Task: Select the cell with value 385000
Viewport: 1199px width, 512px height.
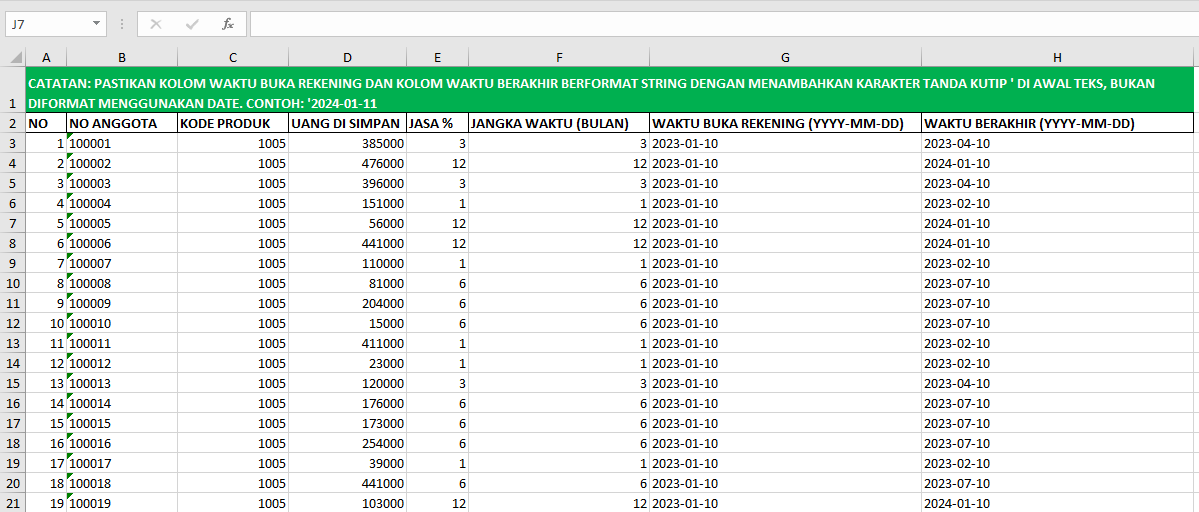Action: [347, 143]
